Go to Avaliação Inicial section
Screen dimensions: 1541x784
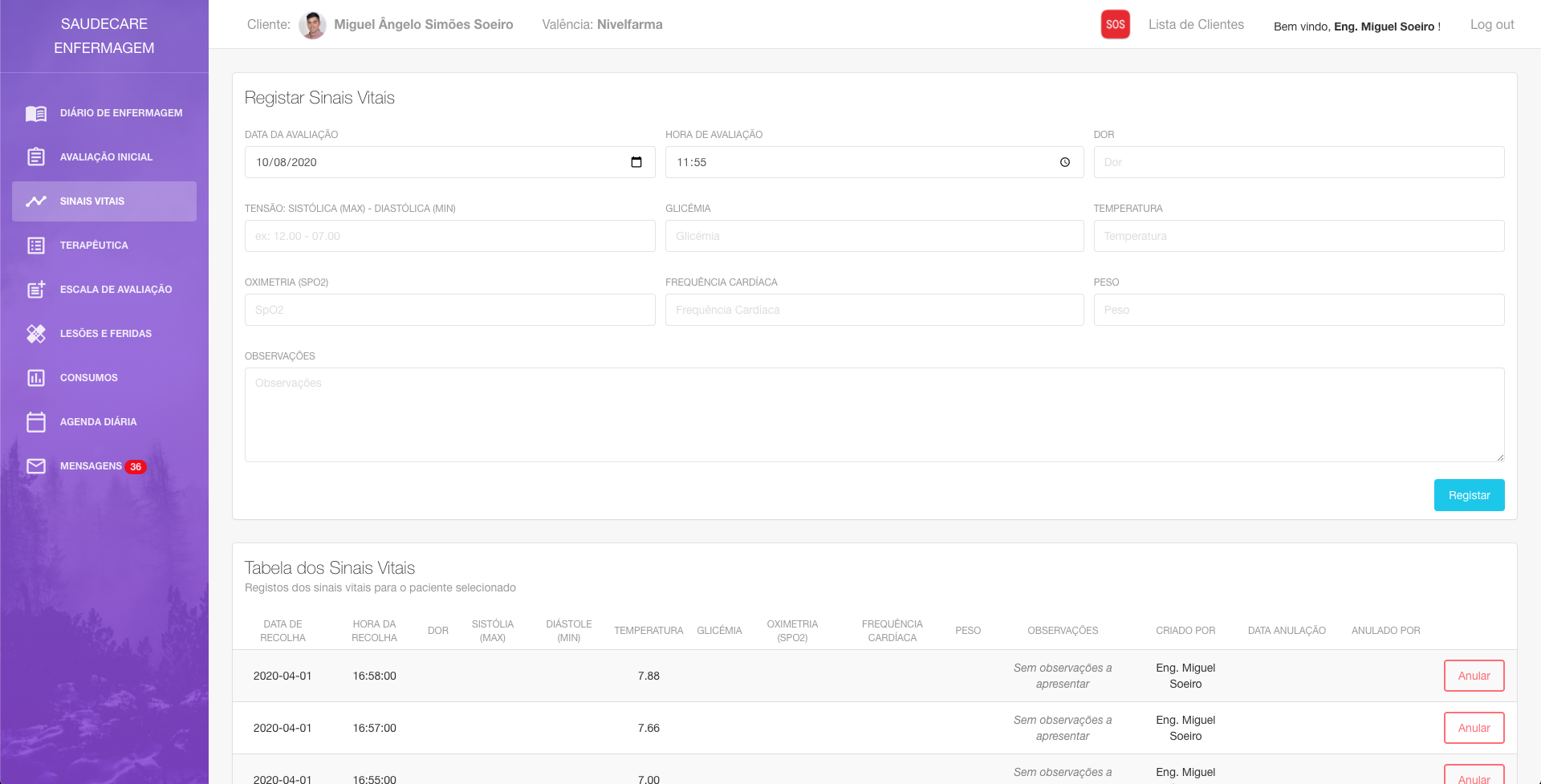pyautogui.click(x=104, y=157)
